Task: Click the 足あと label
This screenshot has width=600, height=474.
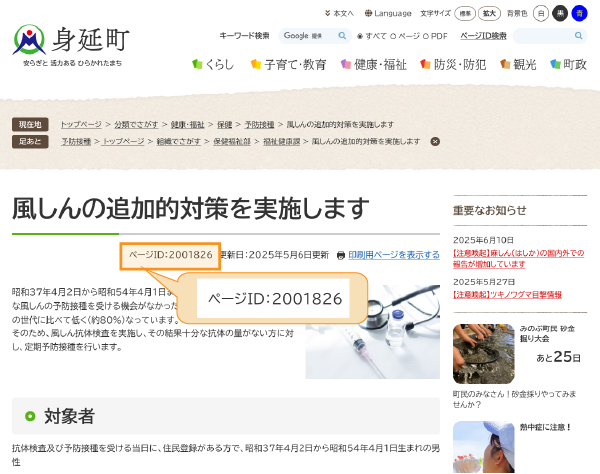Action: (x=30, y=141)
